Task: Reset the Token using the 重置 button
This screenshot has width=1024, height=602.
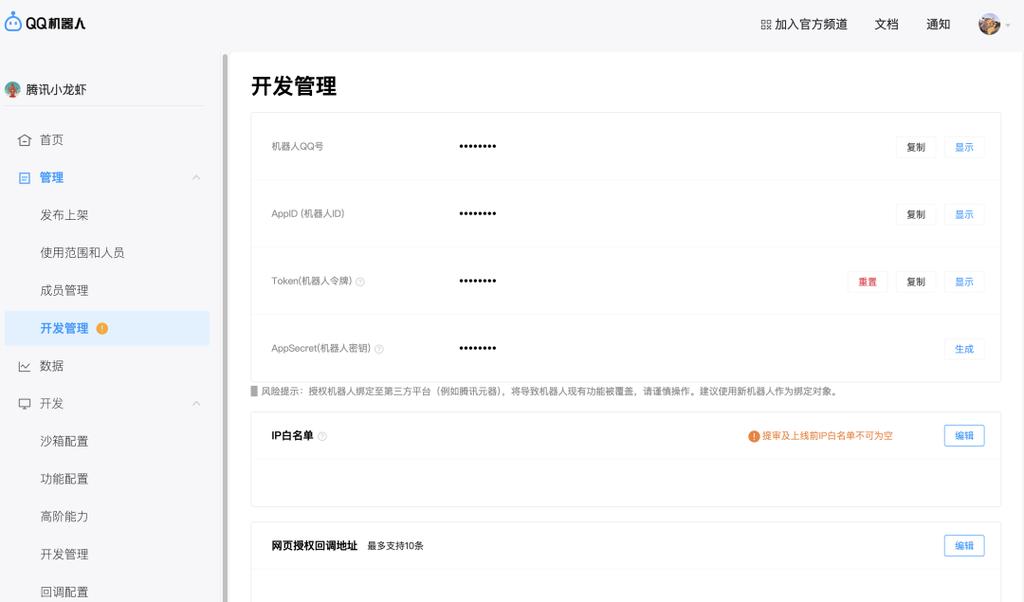Action: tap(867, 281)
